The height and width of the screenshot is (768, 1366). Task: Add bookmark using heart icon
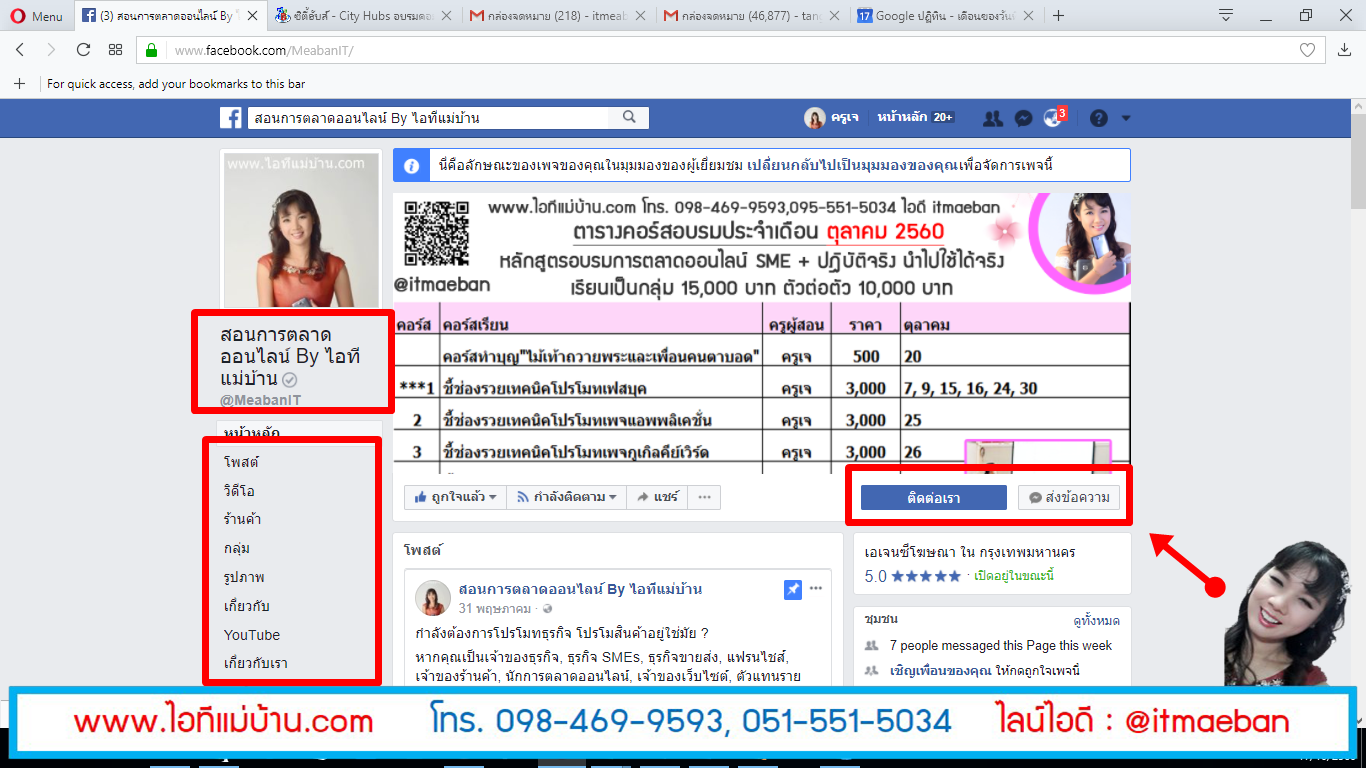point(1307,50)
